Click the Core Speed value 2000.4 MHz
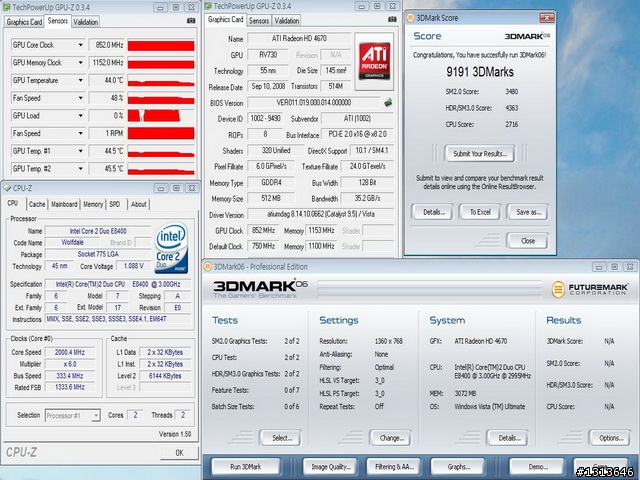This screenshot has width=640, height=480. [x=70, y=352]
